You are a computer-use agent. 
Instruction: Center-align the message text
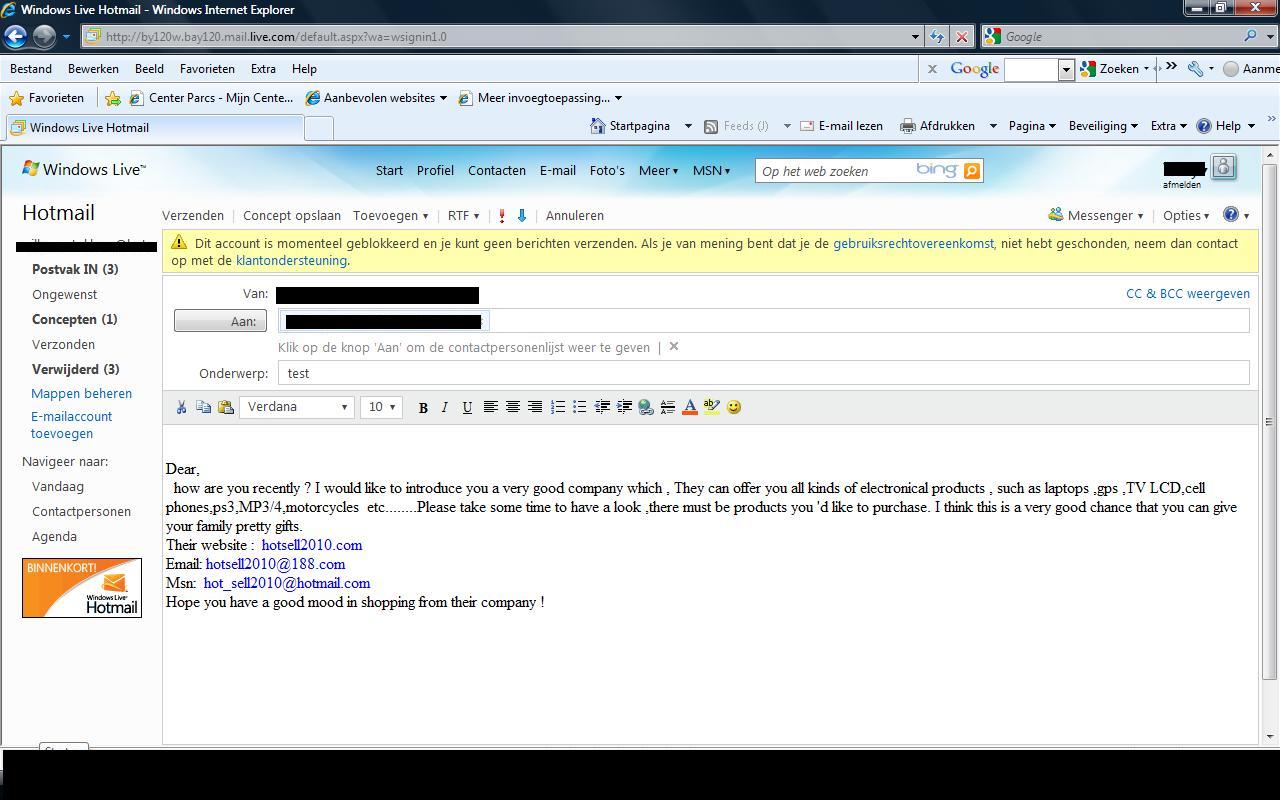coord(513,407)
